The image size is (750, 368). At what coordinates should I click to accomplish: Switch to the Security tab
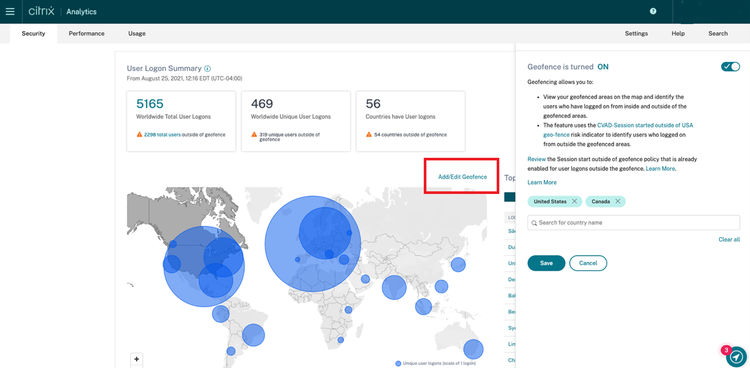point(33,33)
